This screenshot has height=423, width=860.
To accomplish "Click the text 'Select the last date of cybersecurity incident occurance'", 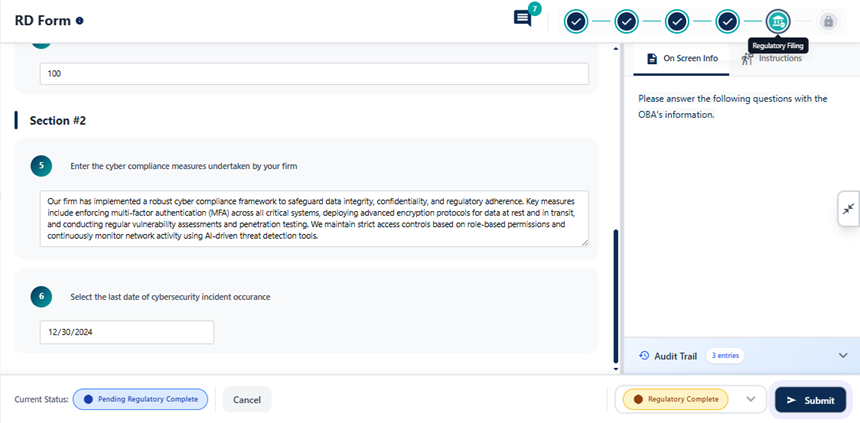I will click(x=170, y=297).
